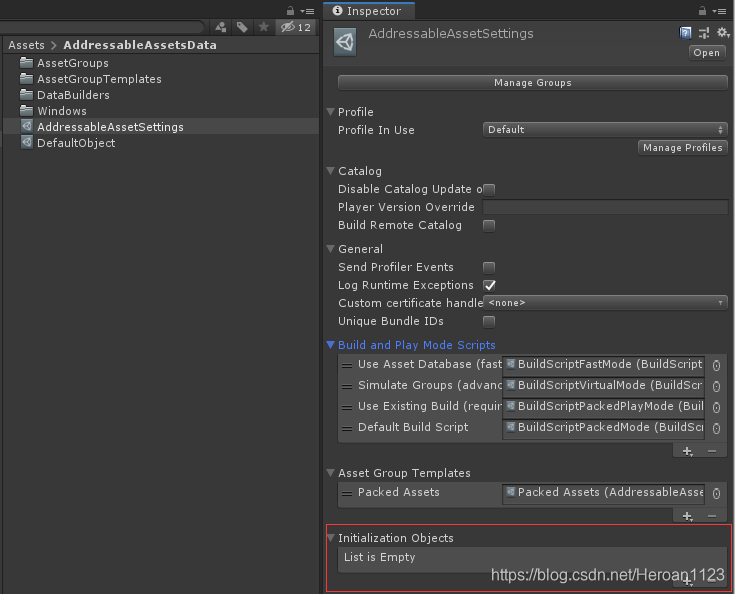Switch to the Inspector tab

(367, 11)
